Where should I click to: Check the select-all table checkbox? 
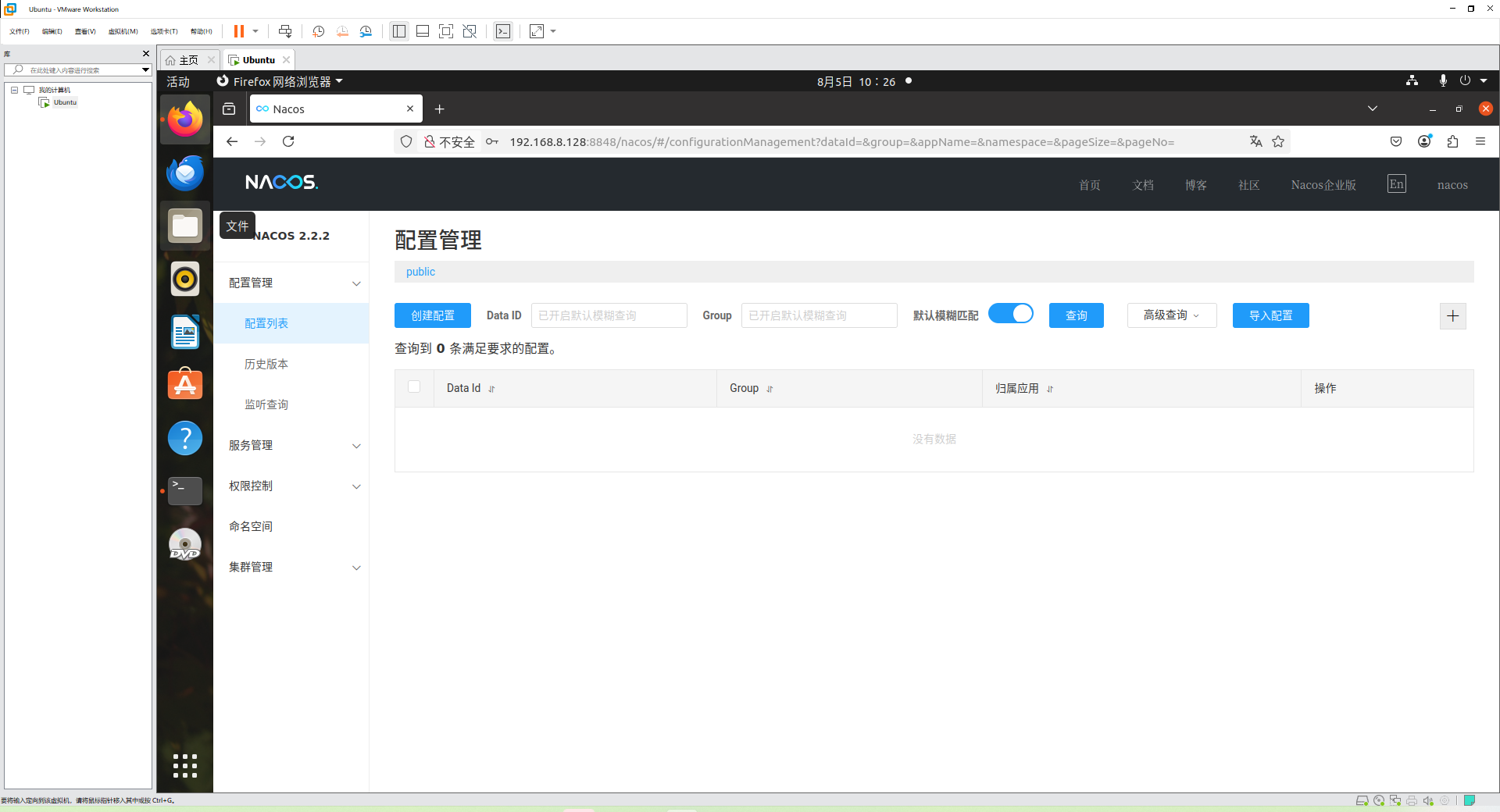(x=414, y=386)
